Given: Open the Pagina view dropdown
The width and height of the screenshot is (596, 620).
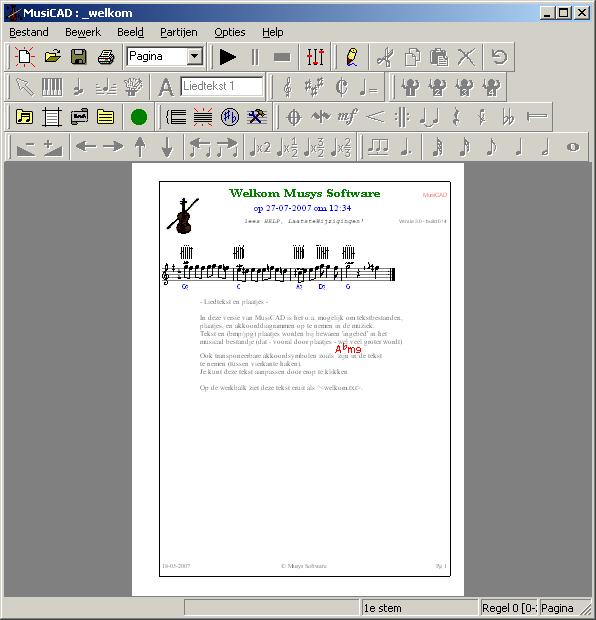Looking at the screenshot, I should (x=195, y=57).
